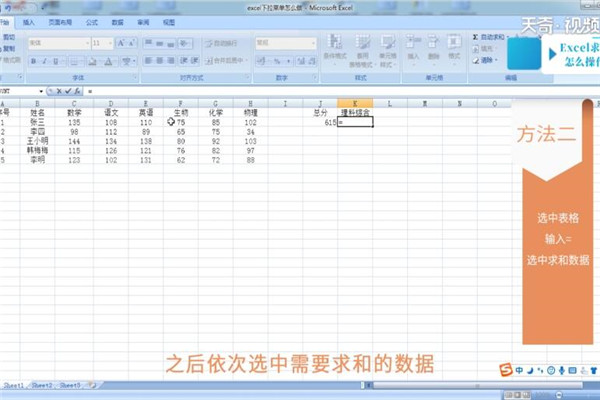The height and width of the screenshot is (400, 600).
Task: Toggle underline formatting
Action: (x=56, y=61)
